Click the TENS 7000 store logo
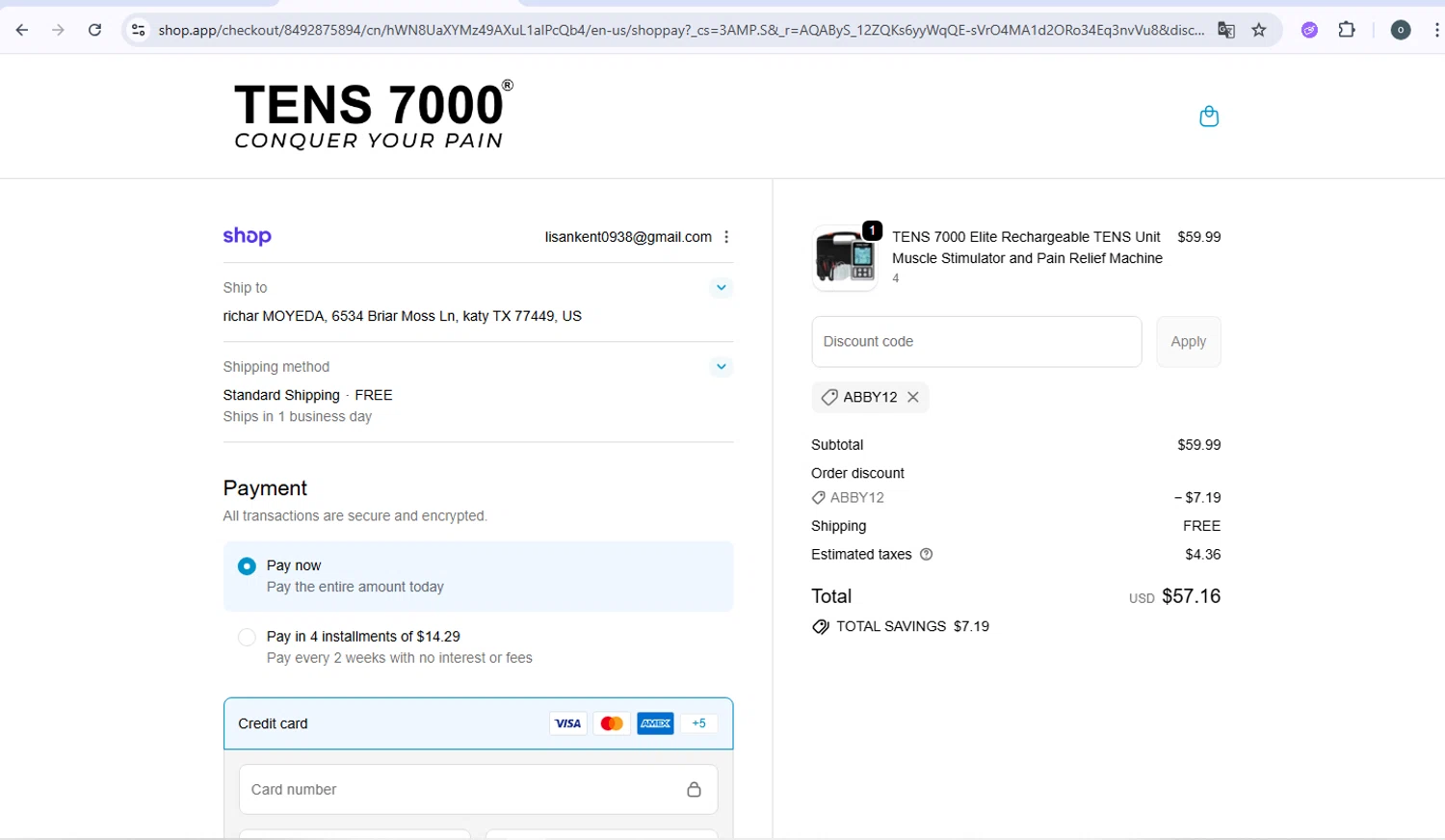Viewport: 1445px width, 840px height. pos(374,115)
